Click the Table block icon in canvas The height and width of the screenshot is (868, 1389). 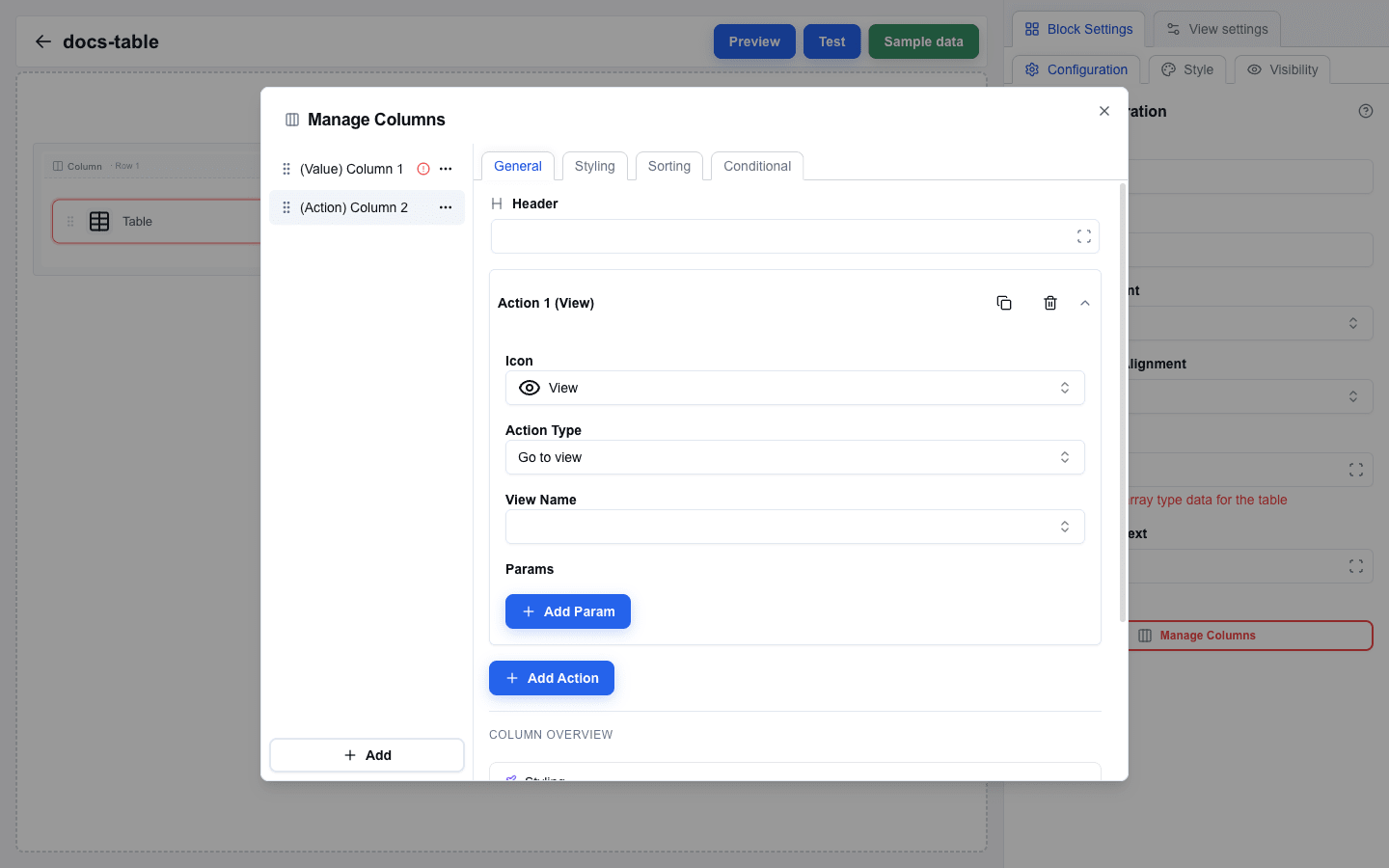(99, 221)
